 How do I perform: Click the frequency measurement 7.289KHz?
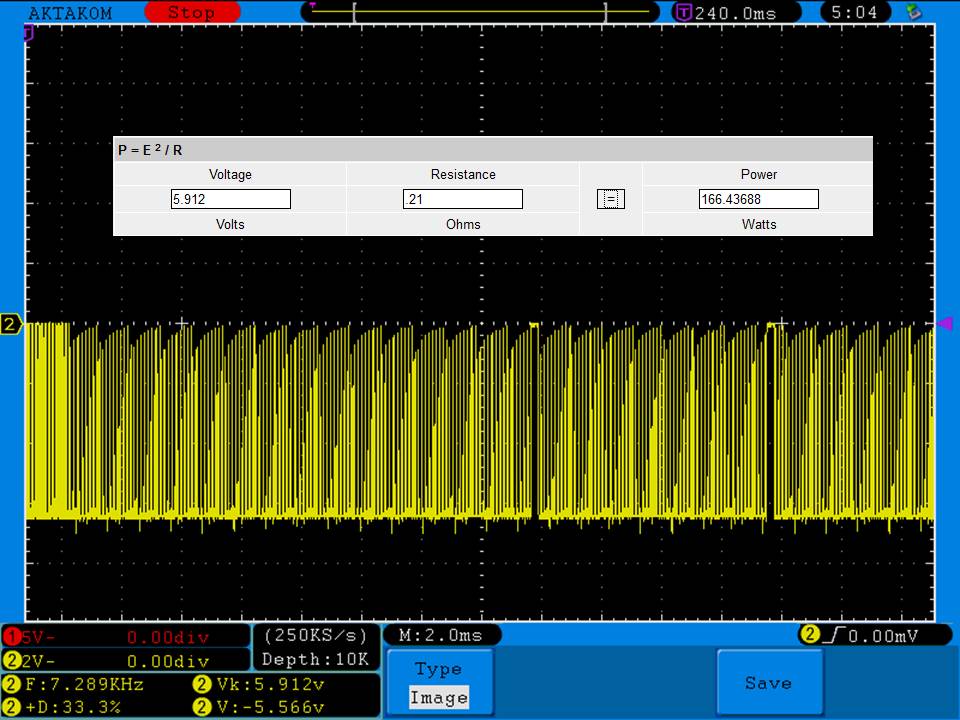pyautogui.click(x=84, y=685)
